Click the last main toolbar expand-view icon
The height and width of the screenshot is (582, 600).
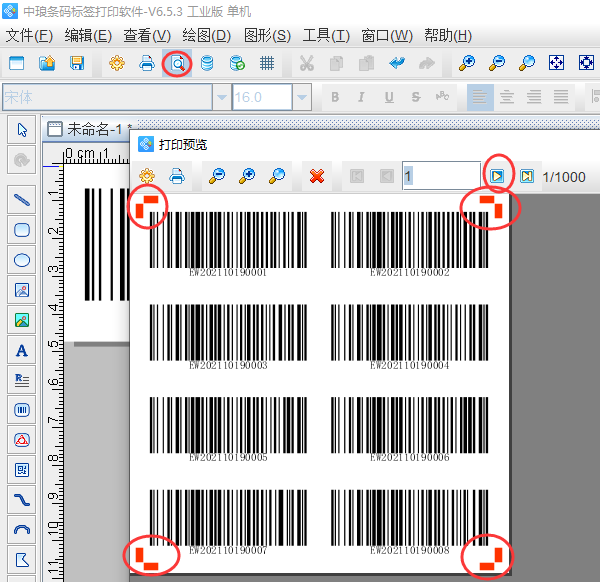586,63
